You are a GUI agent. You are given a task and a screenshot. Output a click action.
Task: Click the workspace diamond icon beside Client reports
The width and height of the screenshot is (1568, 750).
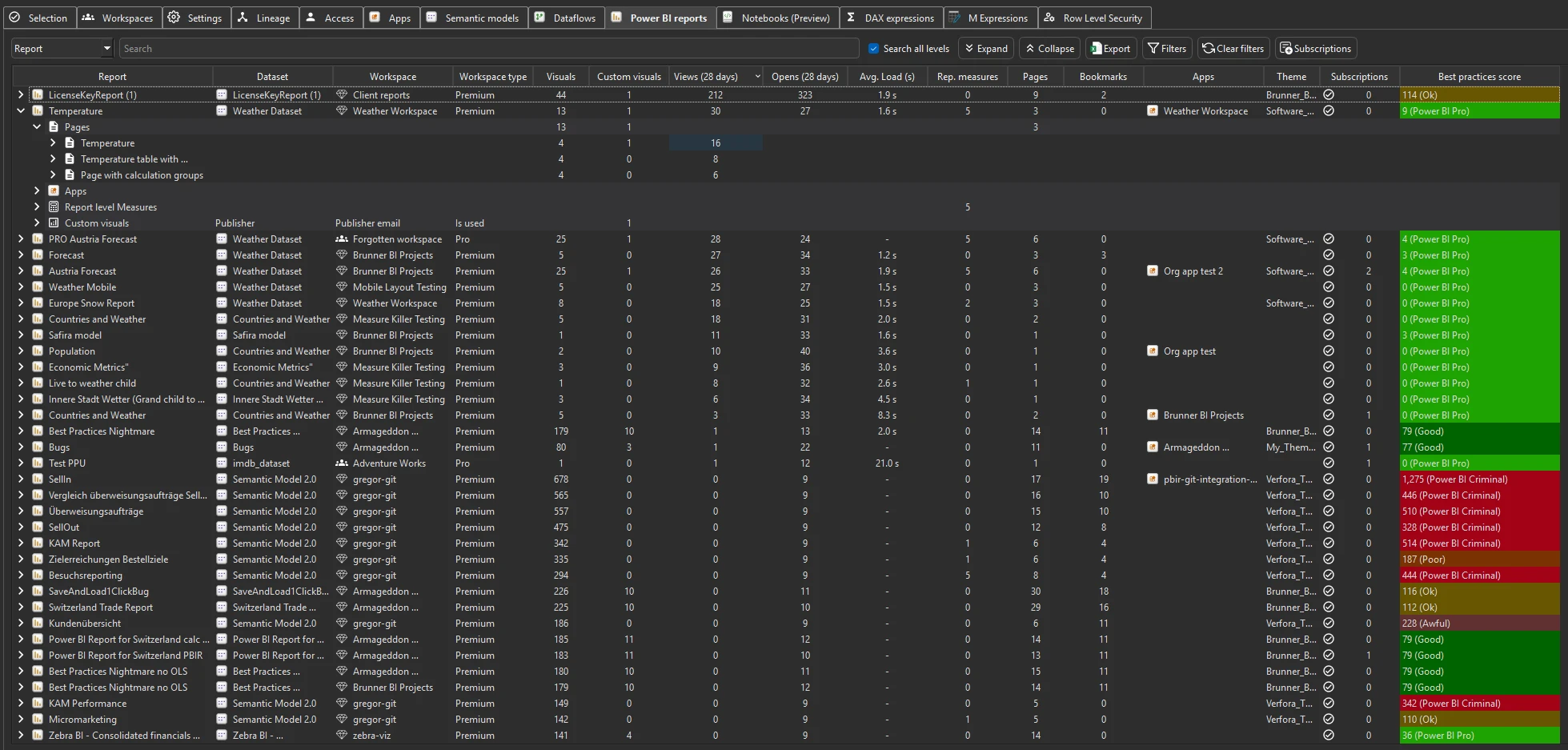[342, 94]
